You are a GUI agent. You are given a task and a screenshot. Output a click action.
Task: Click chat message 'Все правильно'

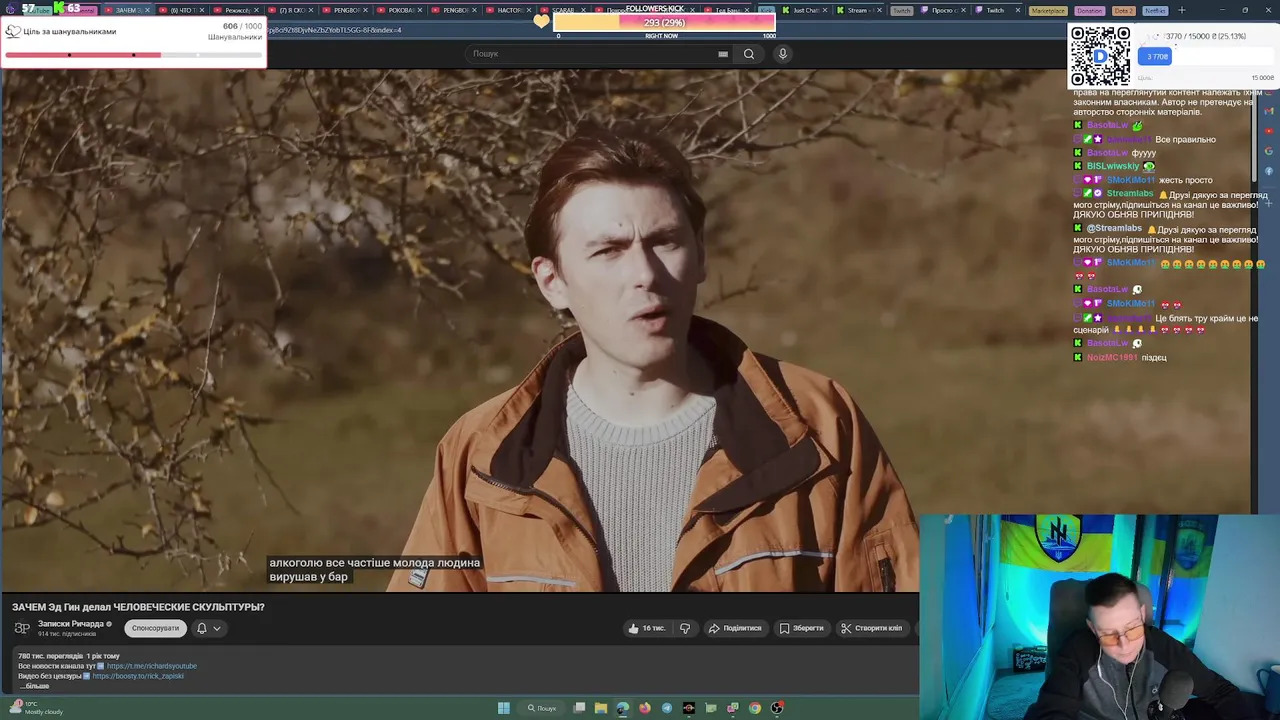click(x=1185, y=139)
